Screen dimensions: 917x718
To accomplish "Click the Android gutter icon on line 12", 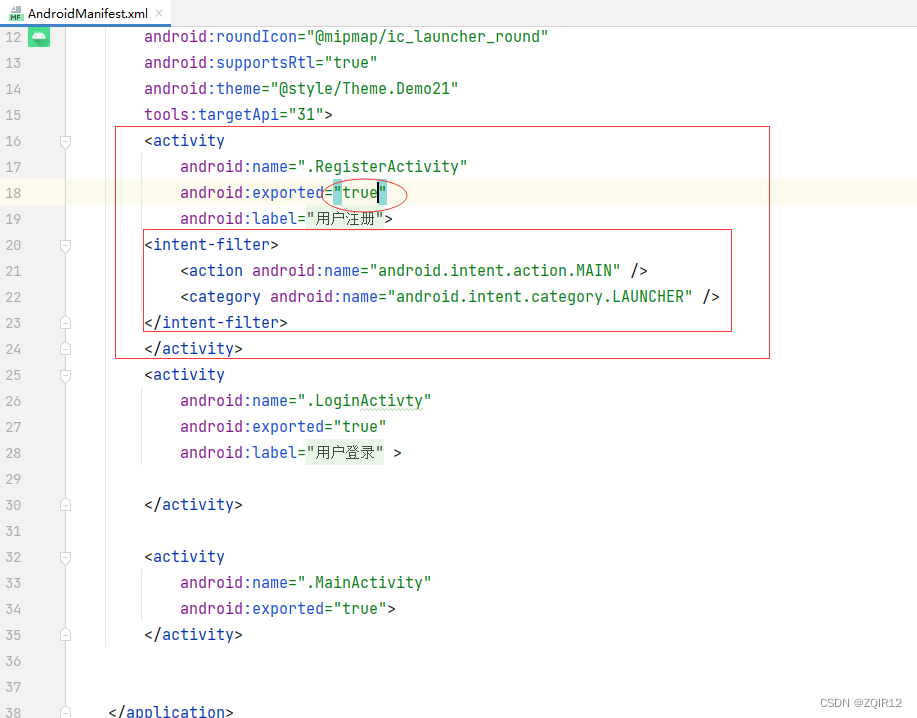I will coord(39,37).
